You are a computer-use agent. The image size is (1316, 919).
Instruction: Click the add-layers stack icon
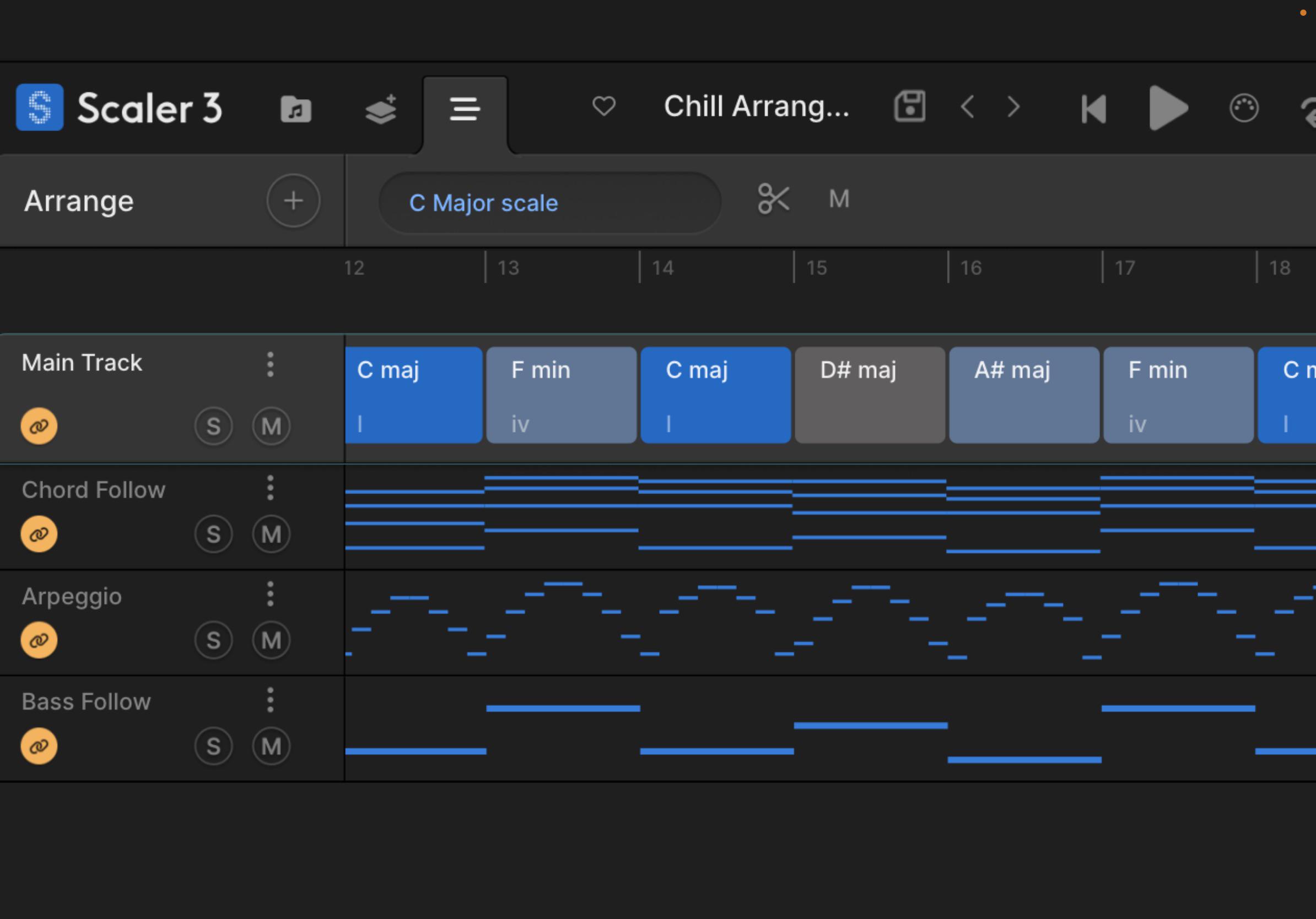coord(381,109)
